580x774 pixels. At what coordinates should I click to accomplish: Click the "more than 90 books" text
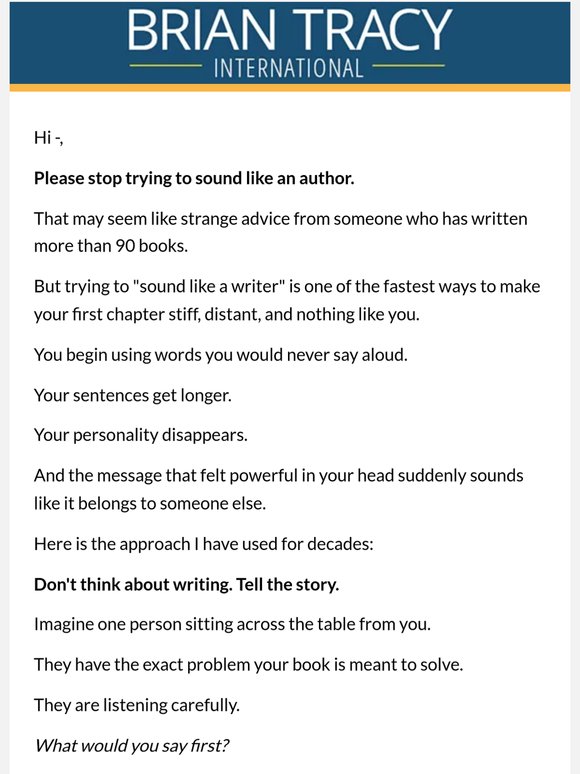[x=111, y=246]
